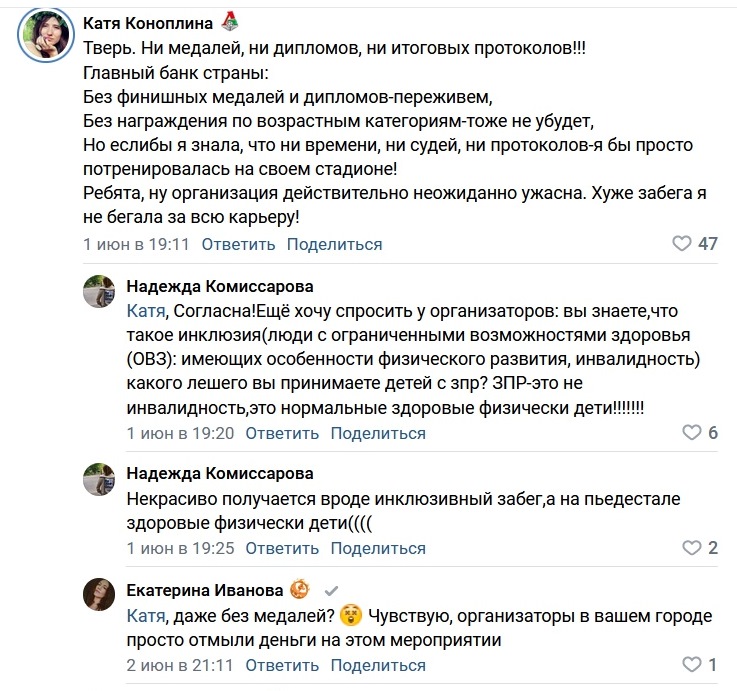Like Екатерина Иванова's comment
Viewport: 737px width, 691px height.
pyautogui.click(x=691, y=665)
